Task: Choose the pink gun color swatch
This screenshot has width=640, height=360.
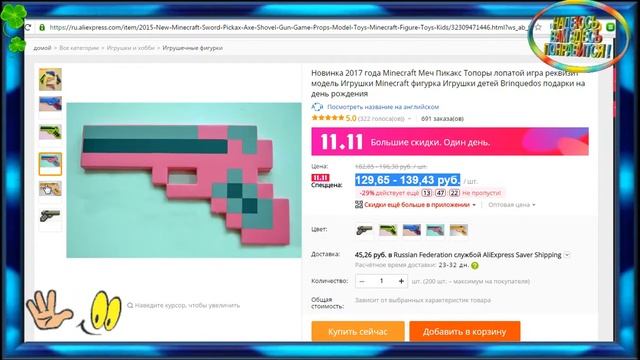Action: point(435,230)
